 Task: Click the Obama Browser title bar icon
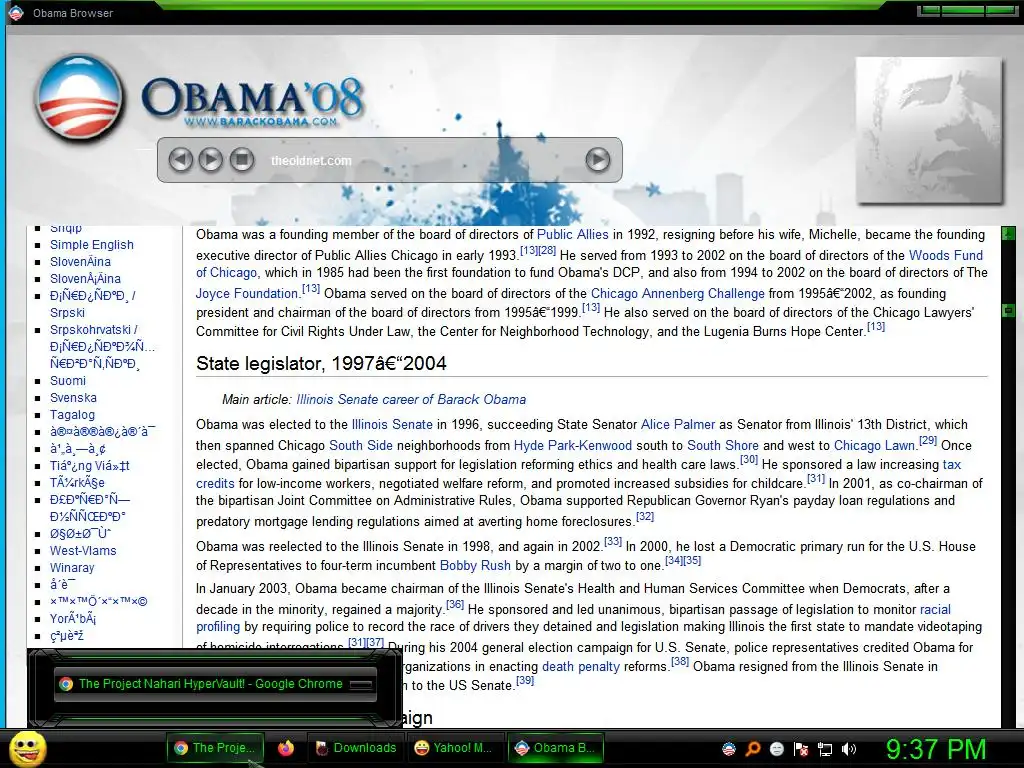tap(16, 12)
